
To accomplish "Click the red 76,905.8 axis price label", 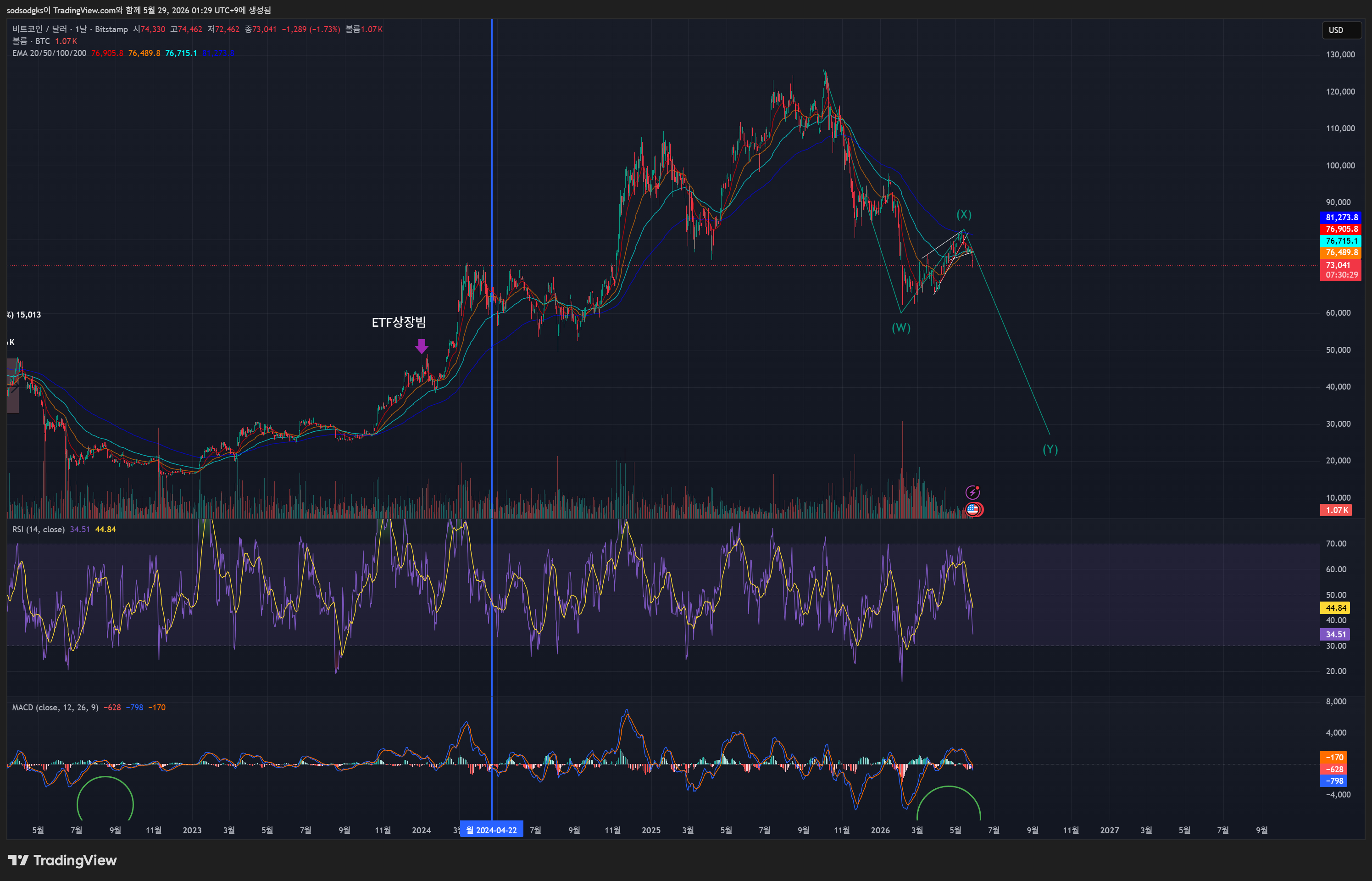I will click(x=1340, y=229).
